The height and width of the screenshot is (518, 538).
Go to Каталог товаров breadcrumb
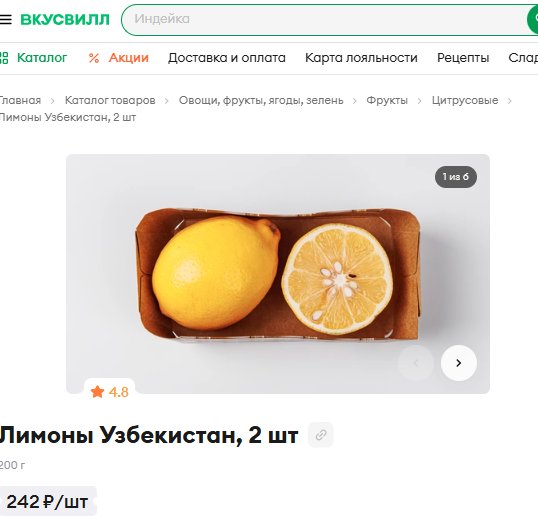click(110, 100)
